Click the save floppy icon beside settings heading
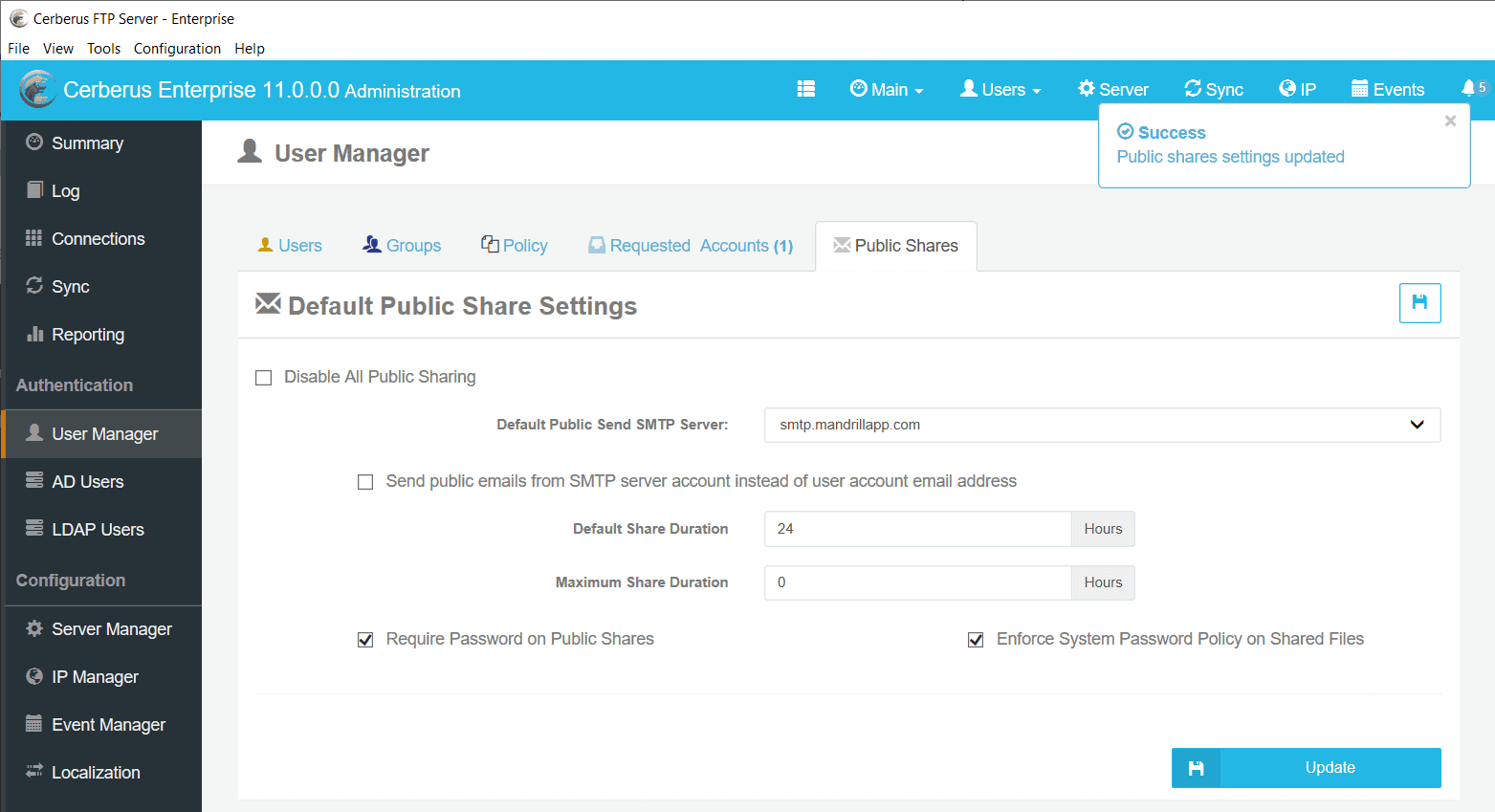 1419,303
